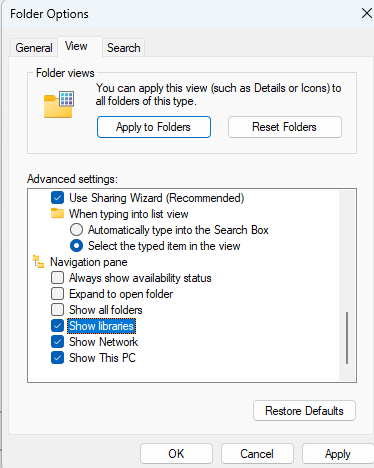Disable the Show Network checkbox
This screenshot has width=374, height=468.
click(x=57, y=342)
